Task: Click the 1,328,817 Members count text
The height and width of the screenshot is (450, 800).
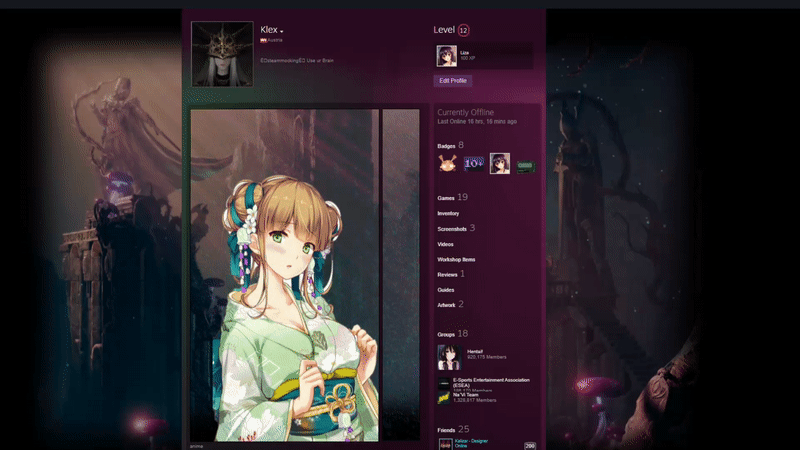Action: [x=474, y=400]
